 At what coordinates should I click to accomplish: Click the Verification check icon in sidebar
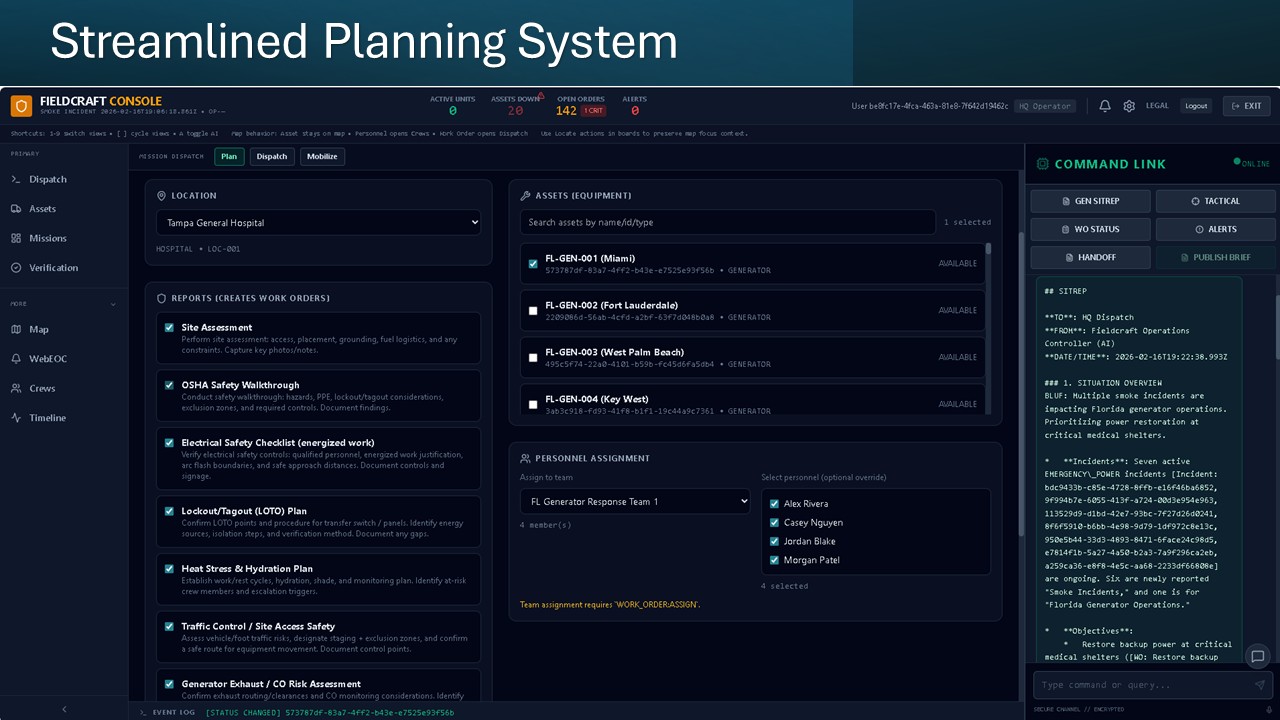coord(16,268)
